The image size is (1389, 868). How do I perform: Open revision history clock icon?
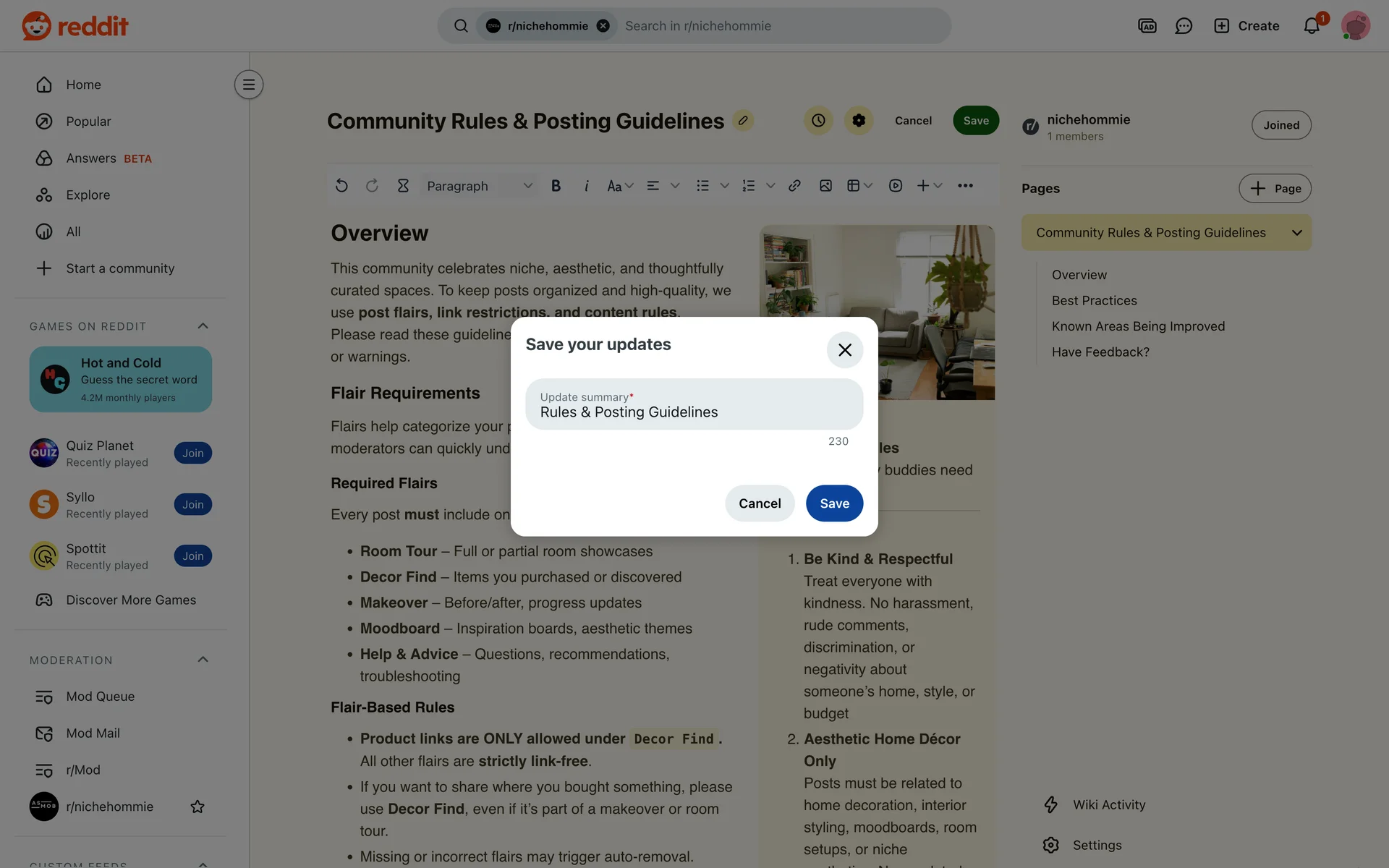(818, 121)
